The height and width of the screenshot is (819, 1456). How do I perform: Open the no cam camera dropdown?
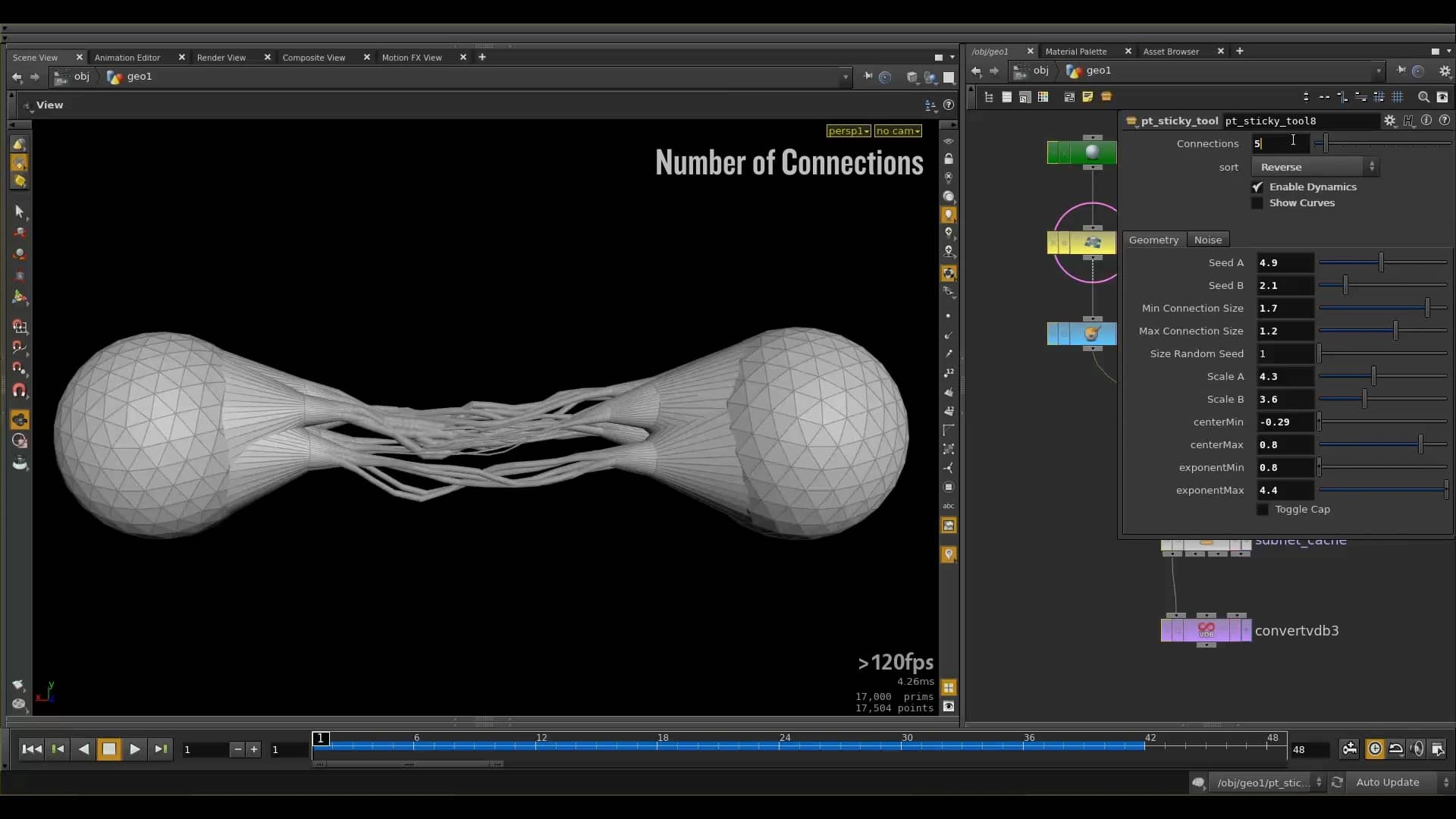pos(898,130)
